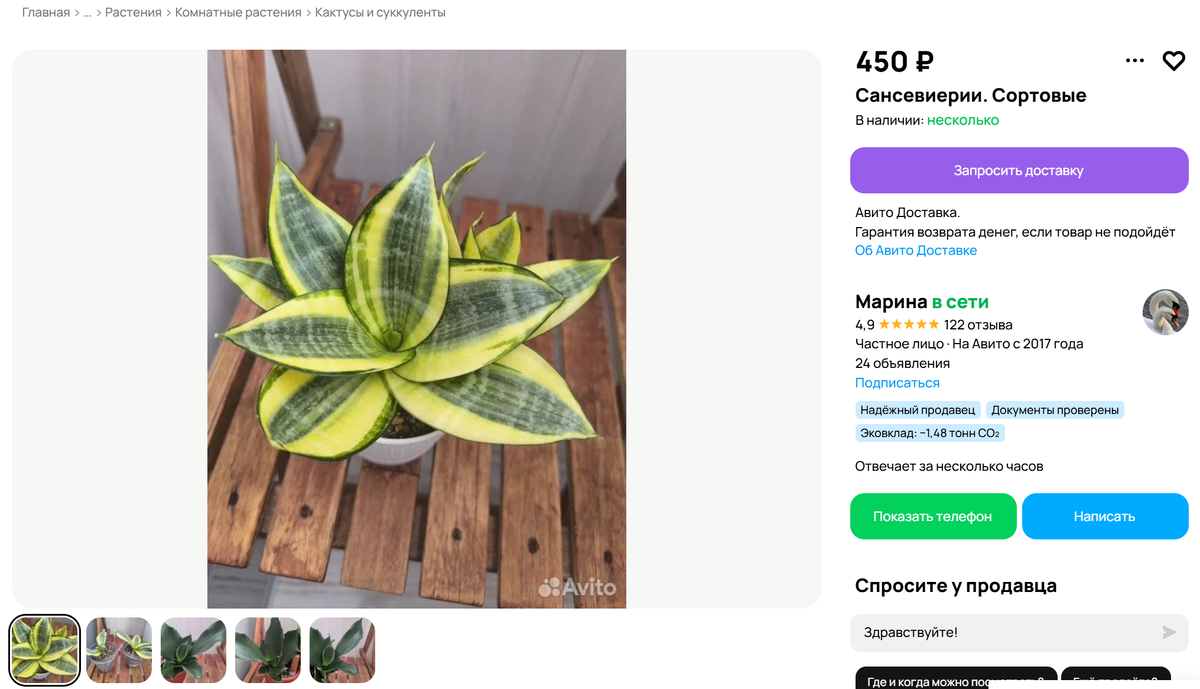Add listing to favorites with heart icon

(x=1173, y=61)
